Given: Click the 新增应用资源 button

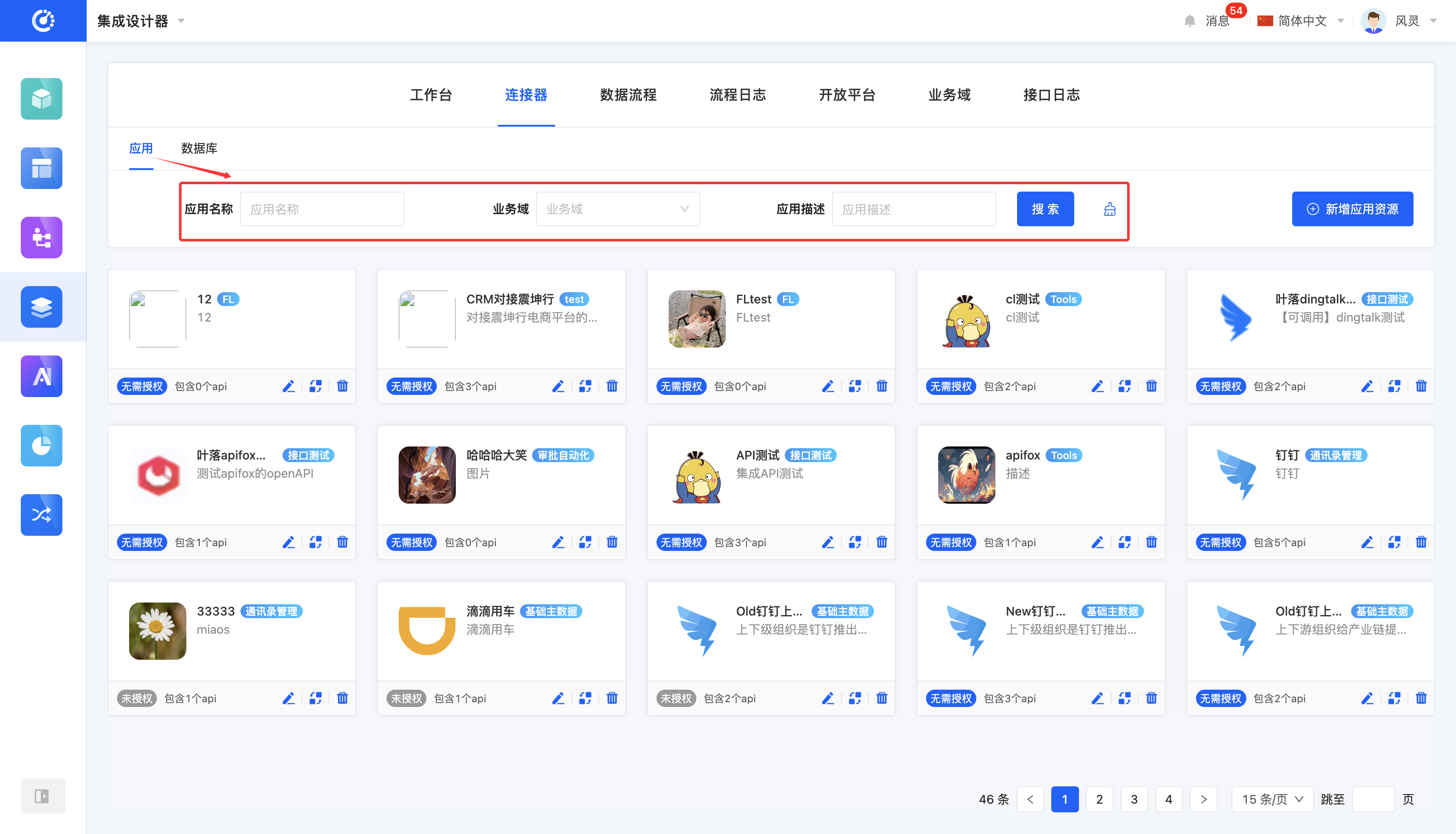Looking at the screenshot, I should point(1353,208).
